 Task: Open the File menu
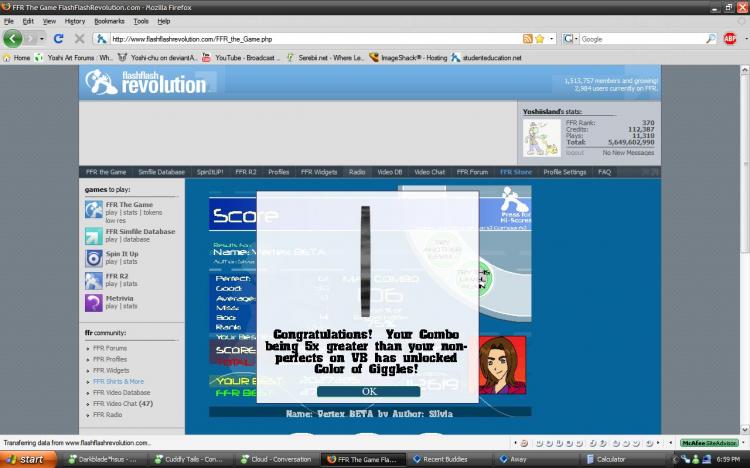[9, 21]
